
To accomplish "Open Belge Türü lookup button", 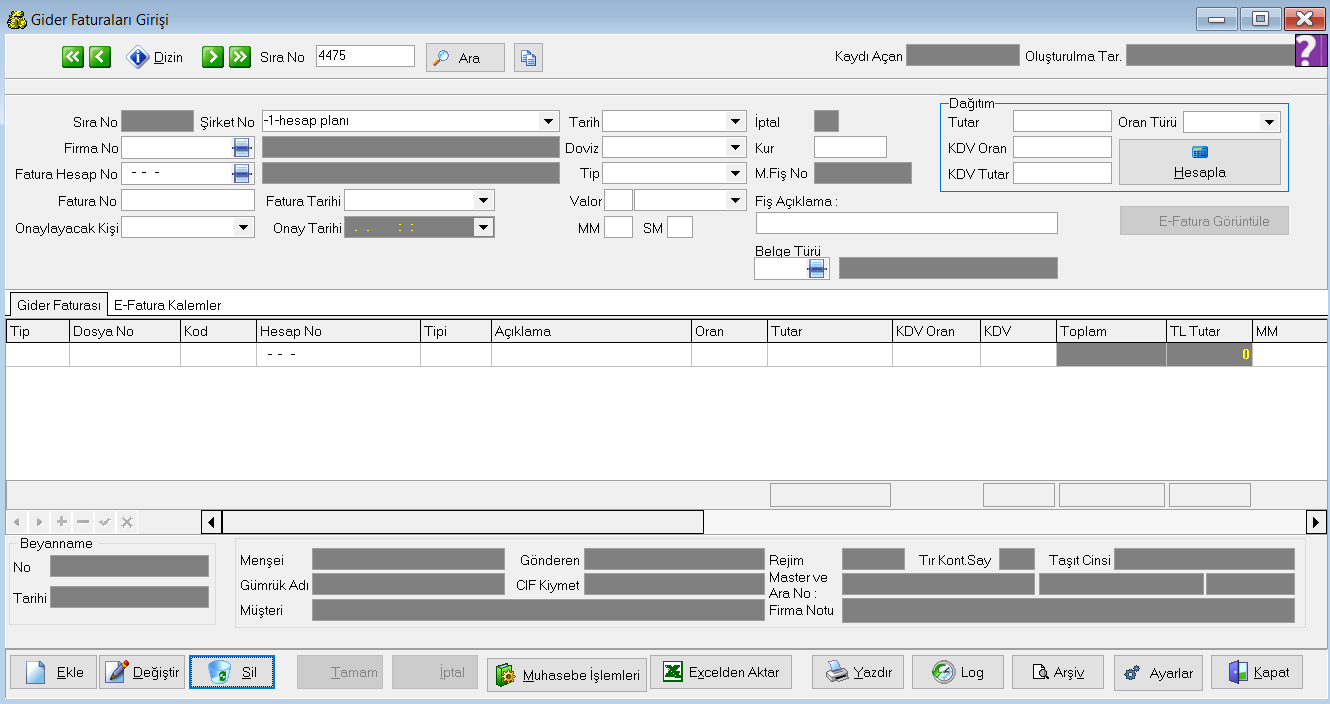I will (x=817, y=268).
